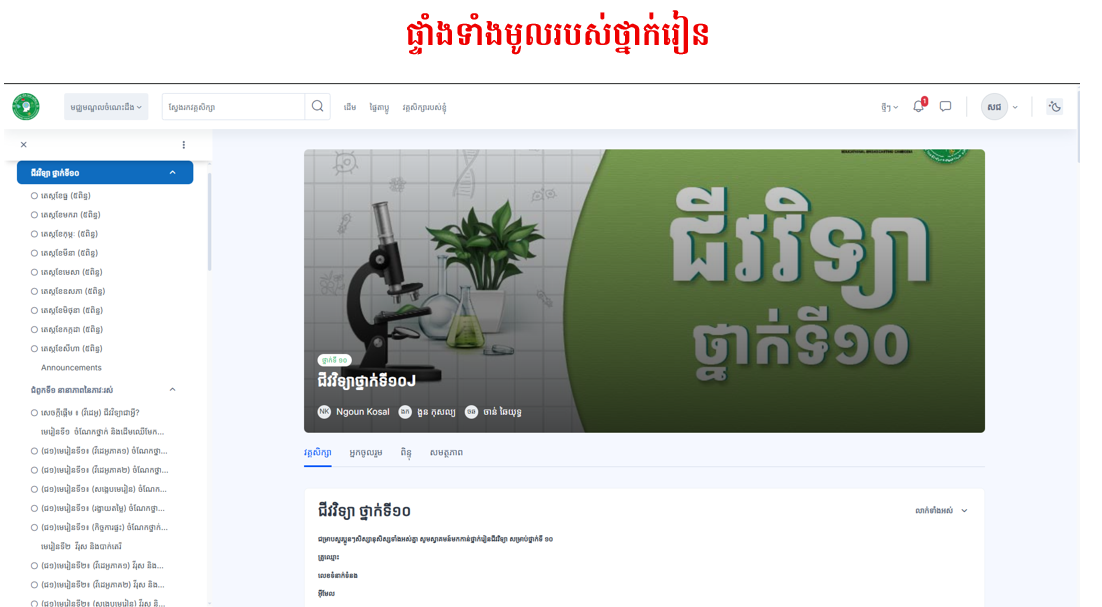Open the notifications bell
The height and width of the screenshot is (607, 1102).
918,107
